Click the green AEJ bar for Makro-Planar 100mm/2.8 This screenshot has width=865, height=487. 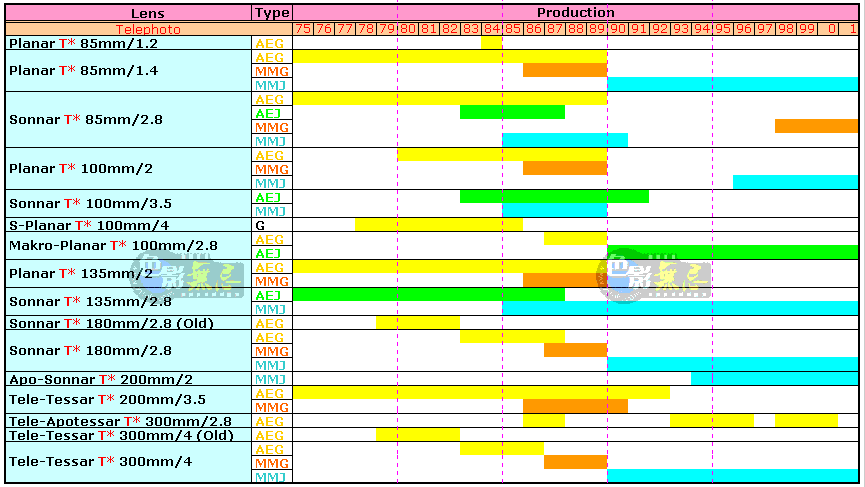(x=732, y=253)
